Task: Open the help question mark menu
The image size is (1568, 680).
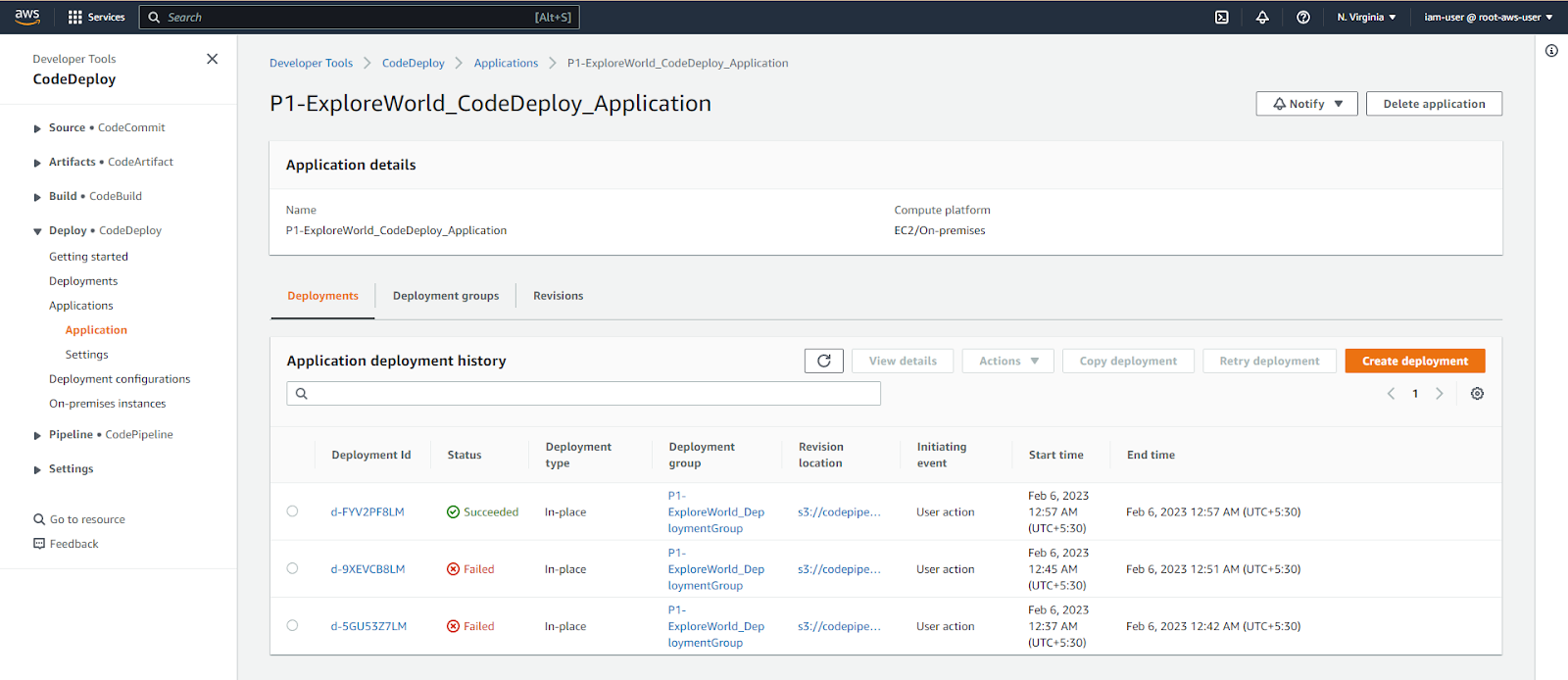Action: [x=1303, y=17]
